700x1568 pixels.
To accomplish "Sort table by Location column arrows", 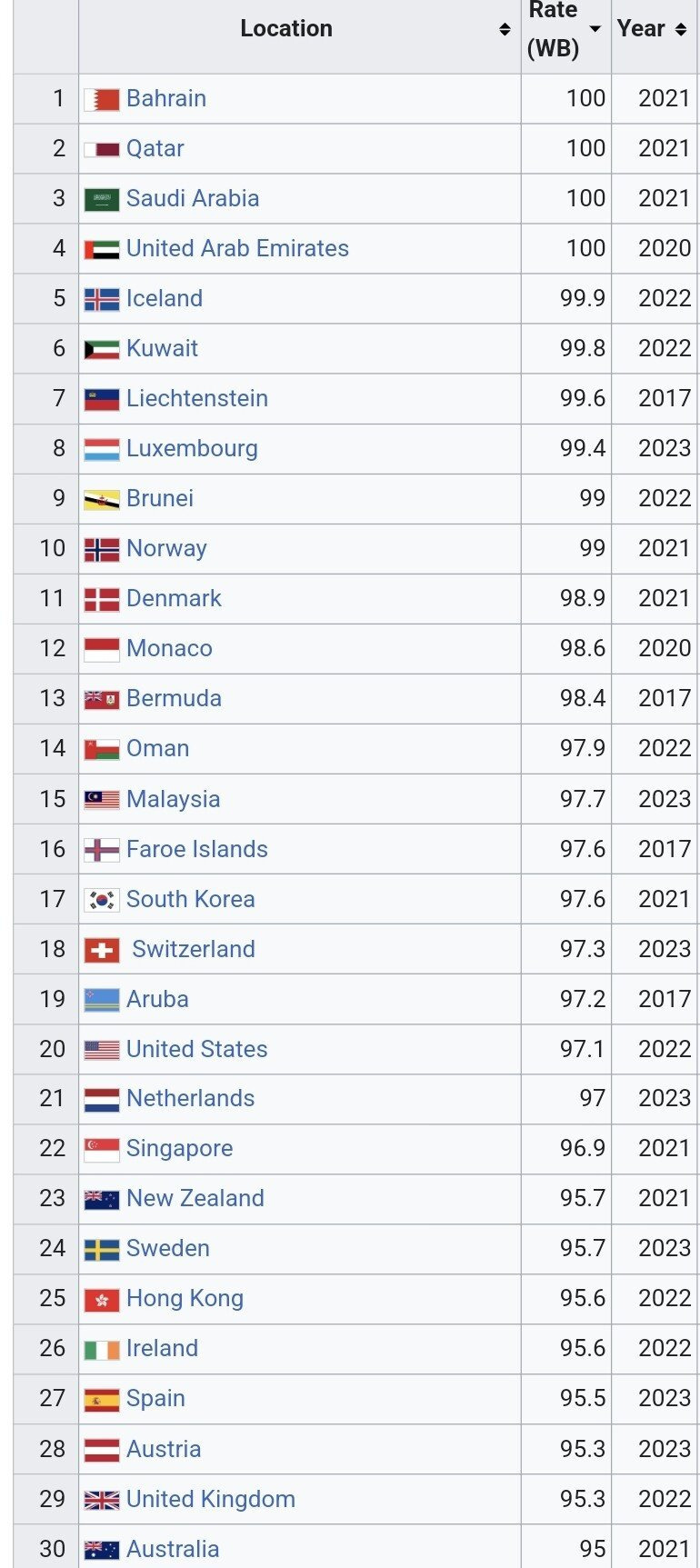I will click(x=505, y=29).
